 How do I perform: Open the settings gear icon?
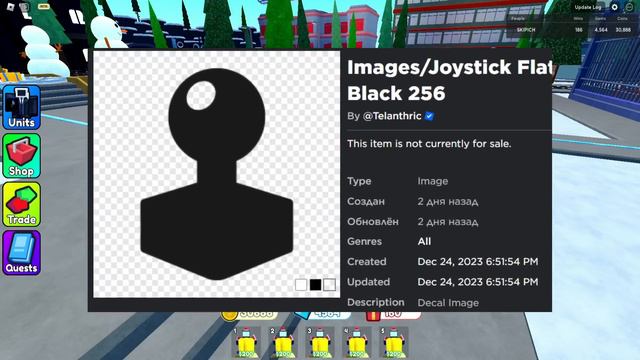614,7
